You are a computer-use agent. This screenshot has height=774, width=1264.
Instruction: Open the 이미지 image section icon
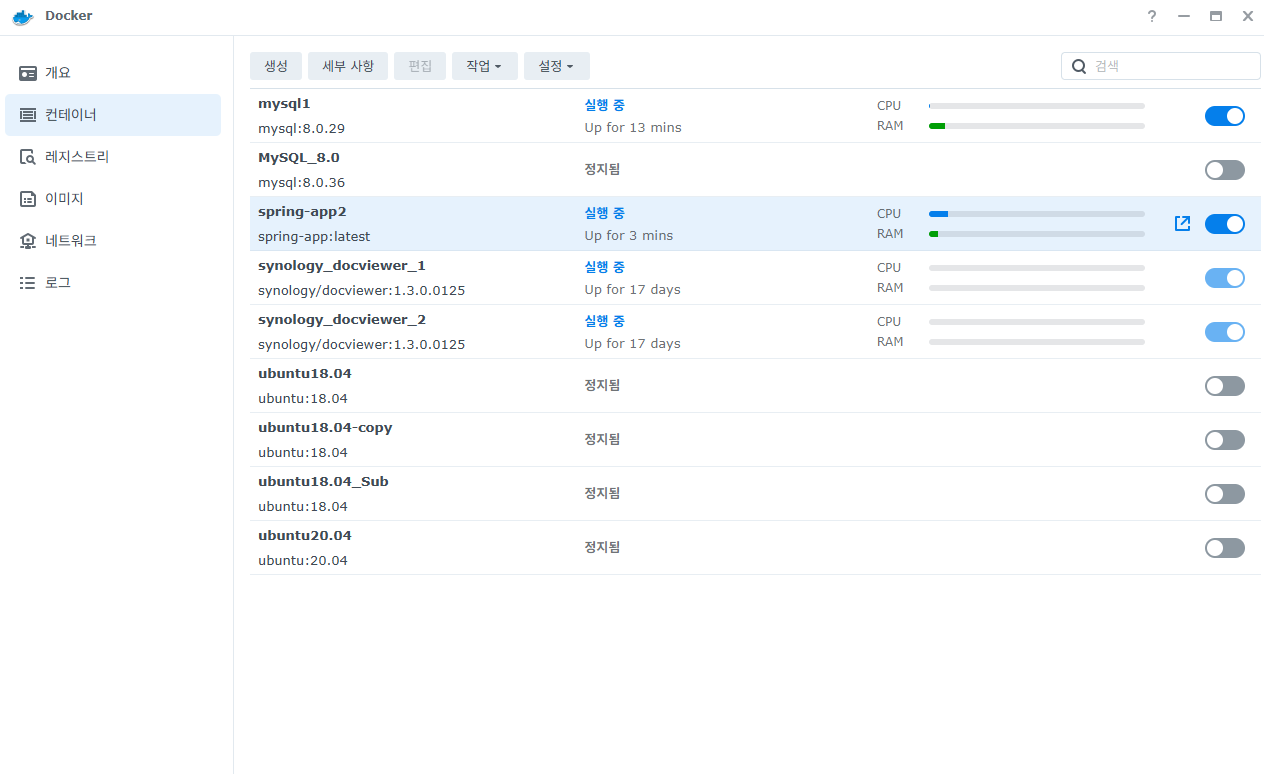coord(28,199)
